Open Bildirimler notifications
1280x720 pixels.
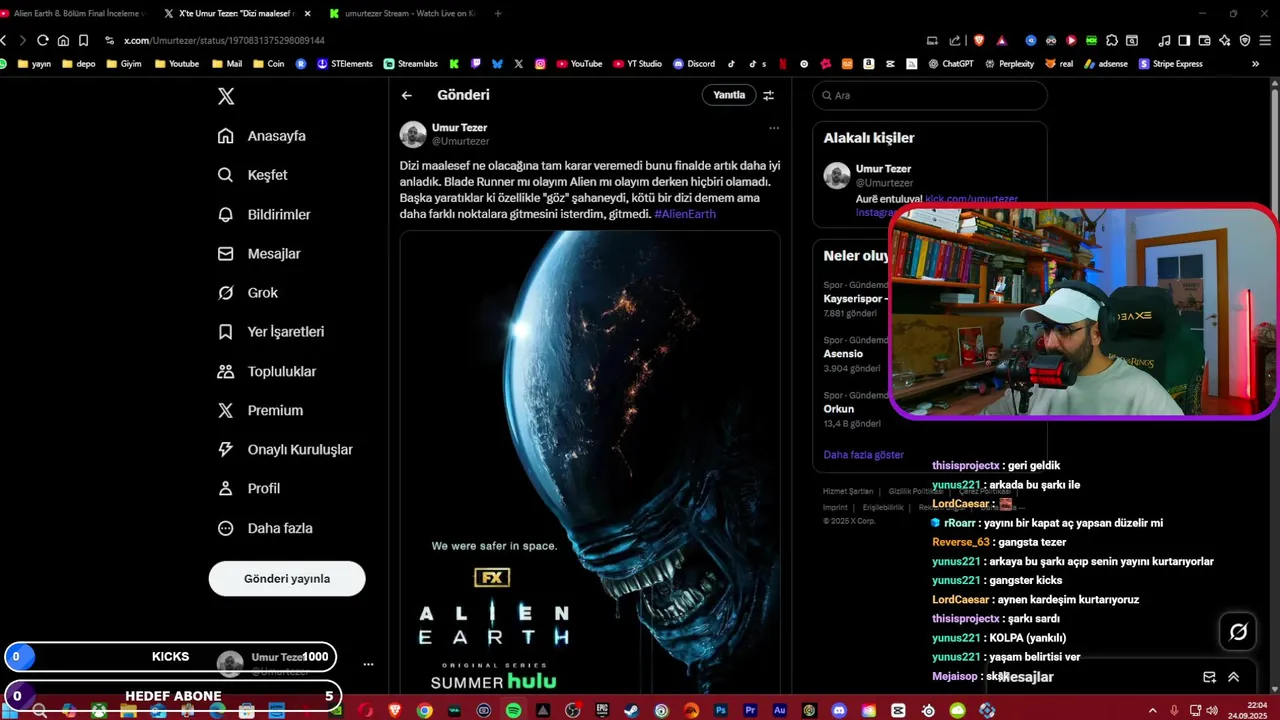pos(264,215)
